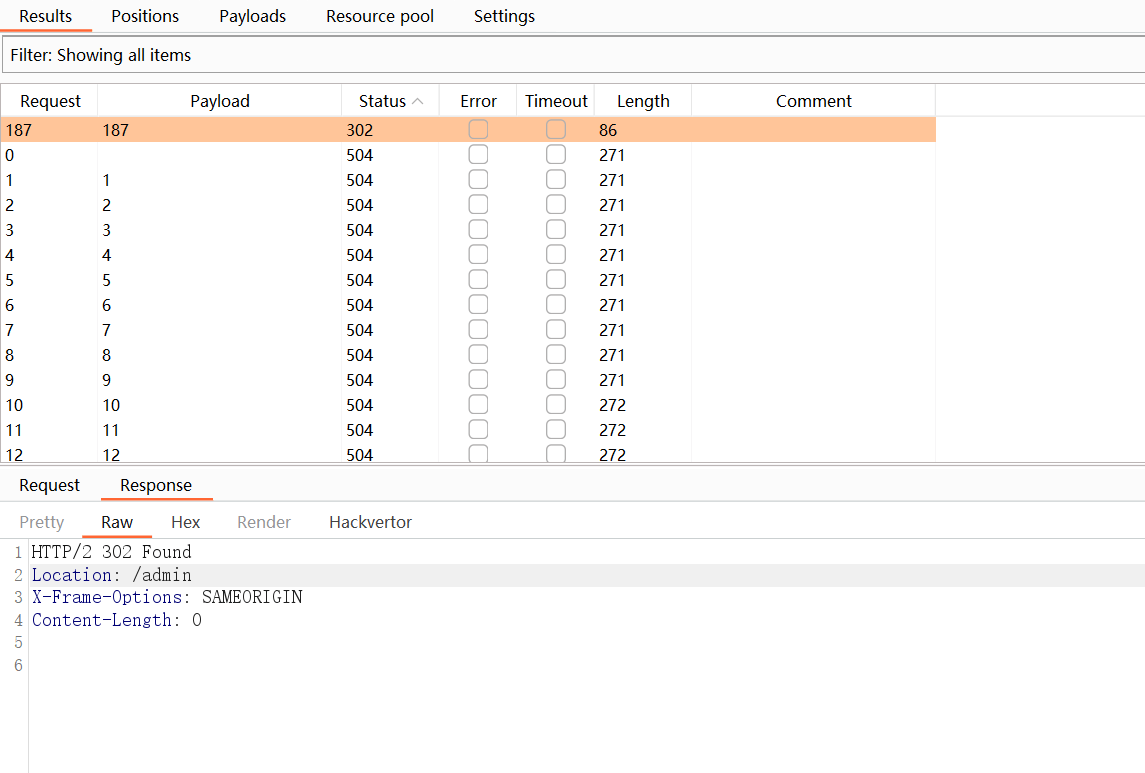Toggle Timeout checkbox for request 6
Screen dimensions: 1145x773
556,304
